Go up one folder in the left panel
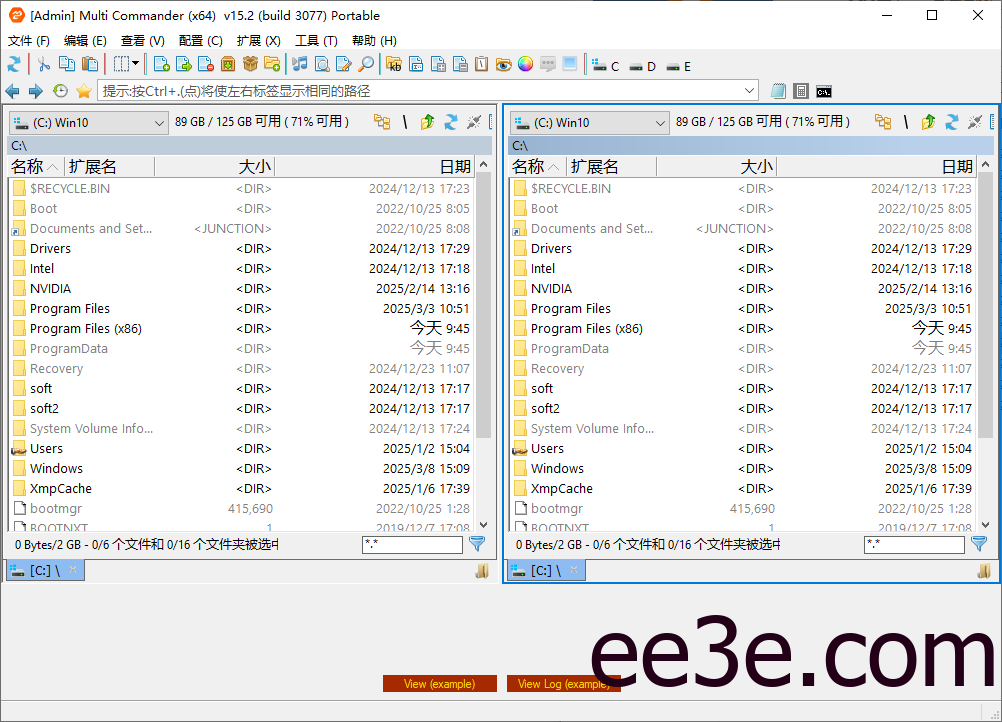The image size is (1002, 722). coord(427,121)
